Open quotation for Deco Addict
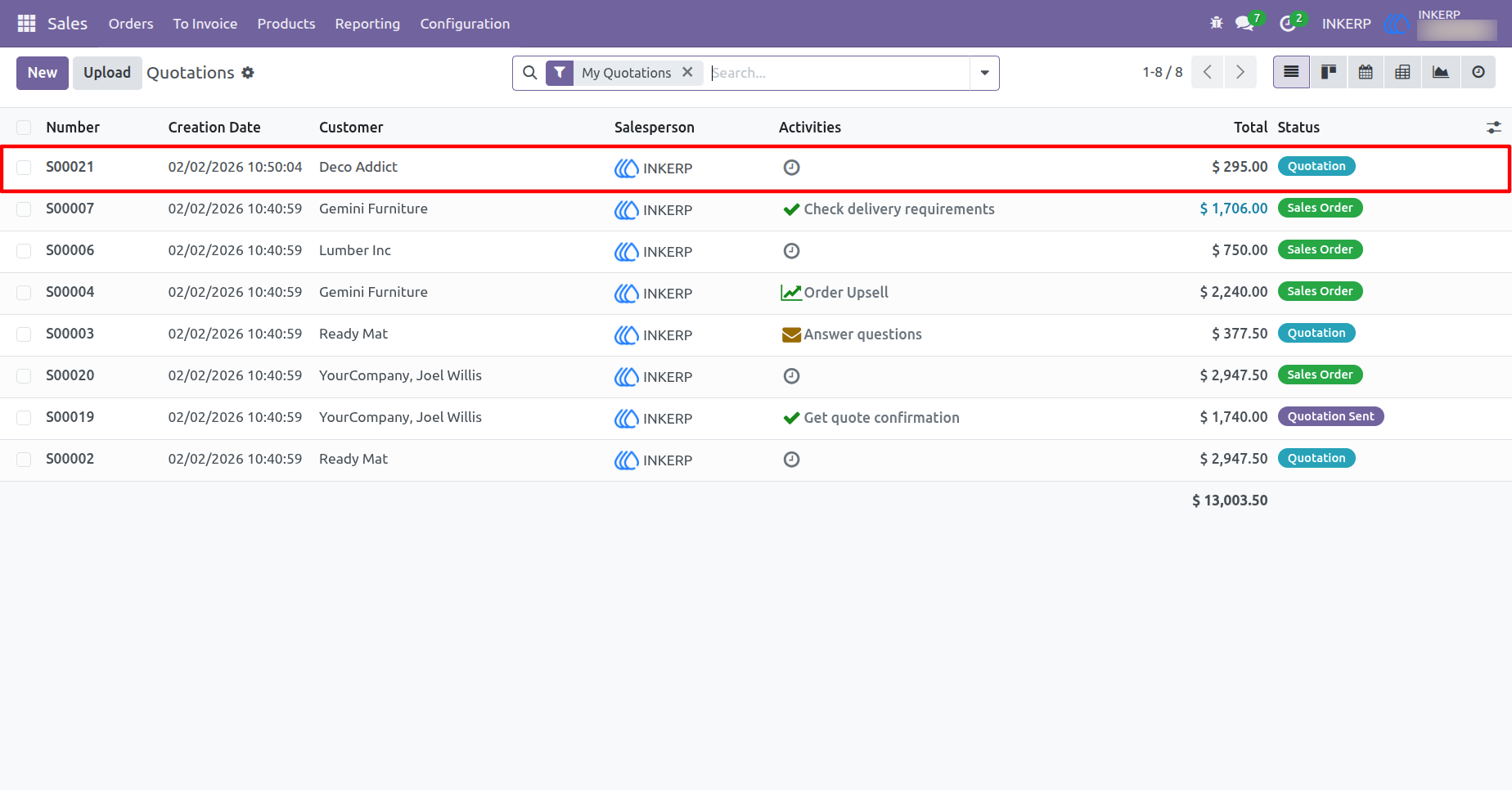 [358, 167]
